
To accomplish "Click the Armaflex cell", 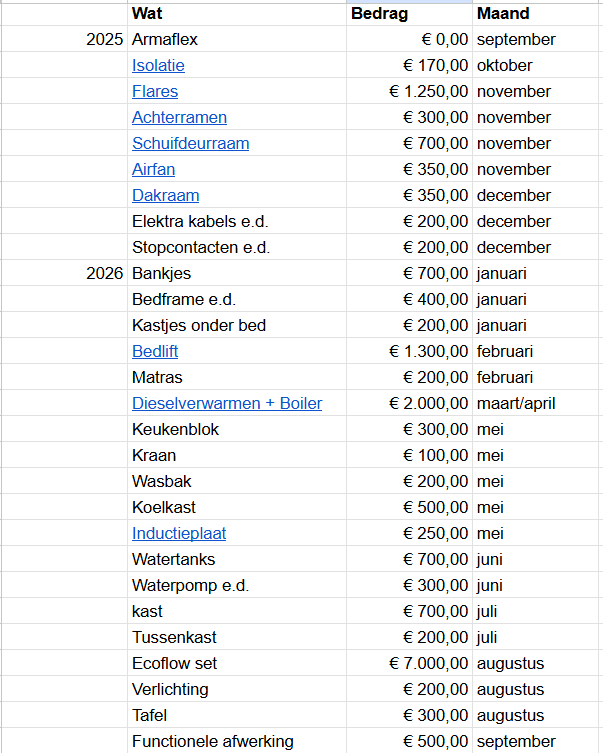I will click(236, 40).
